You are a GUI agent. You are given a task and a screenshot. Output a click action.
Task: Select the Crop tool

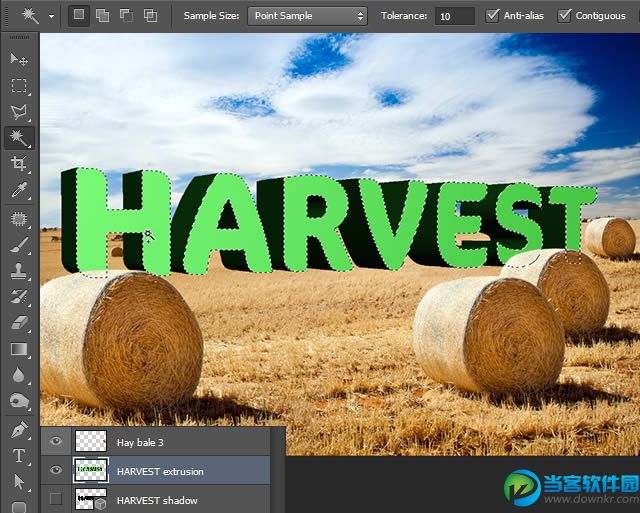(x=19, y=163)
